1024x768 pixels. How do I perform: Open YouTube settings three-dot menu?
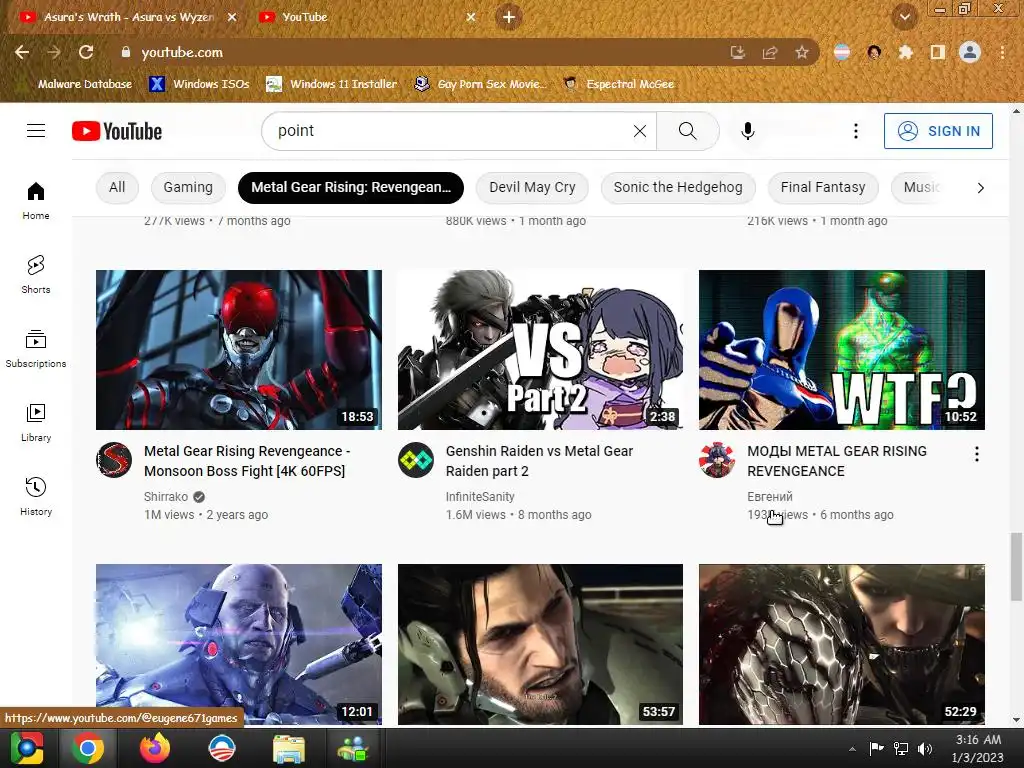856,131
